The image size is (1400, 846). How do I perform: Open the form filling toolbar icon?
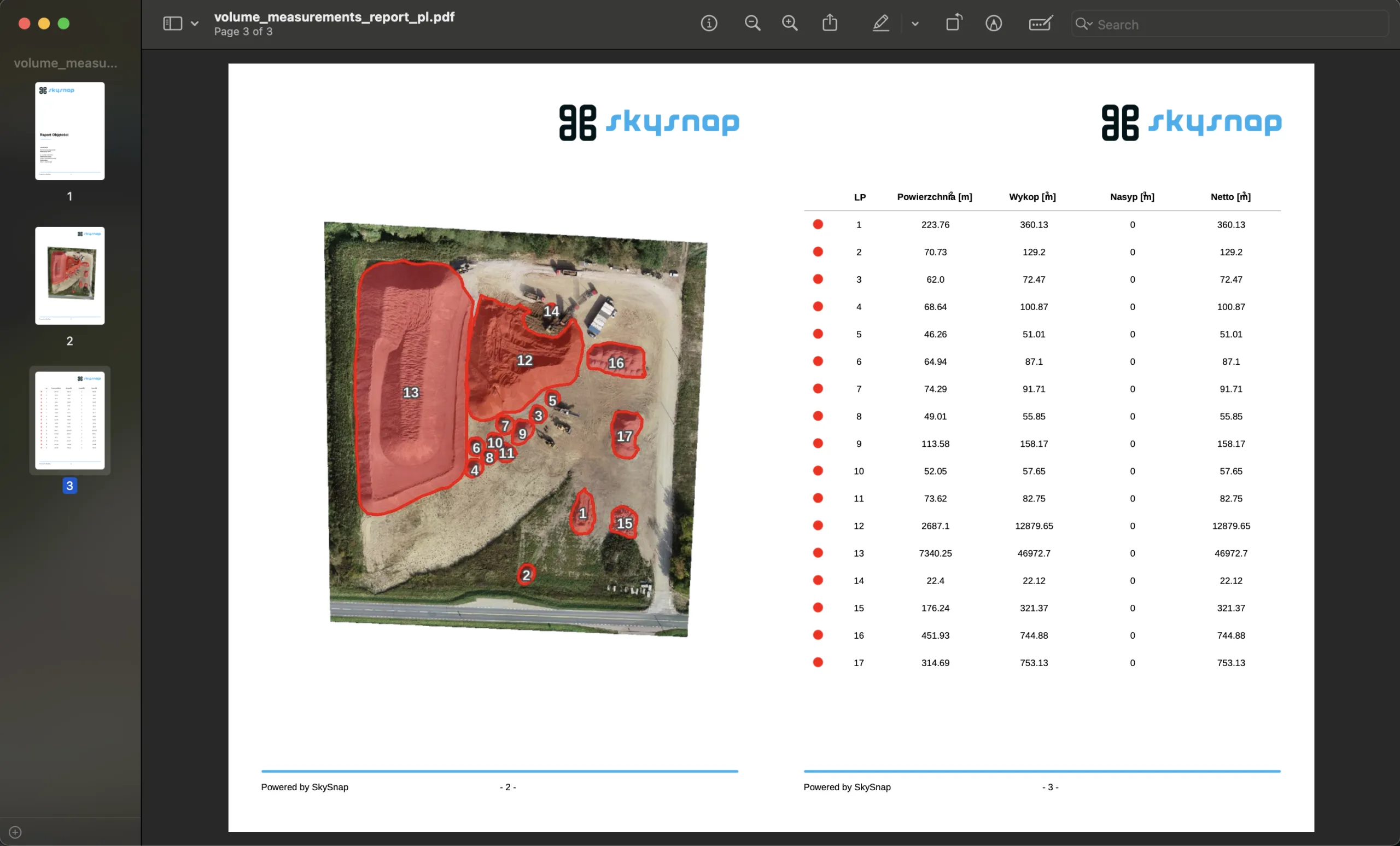(x=1040, y=24)
